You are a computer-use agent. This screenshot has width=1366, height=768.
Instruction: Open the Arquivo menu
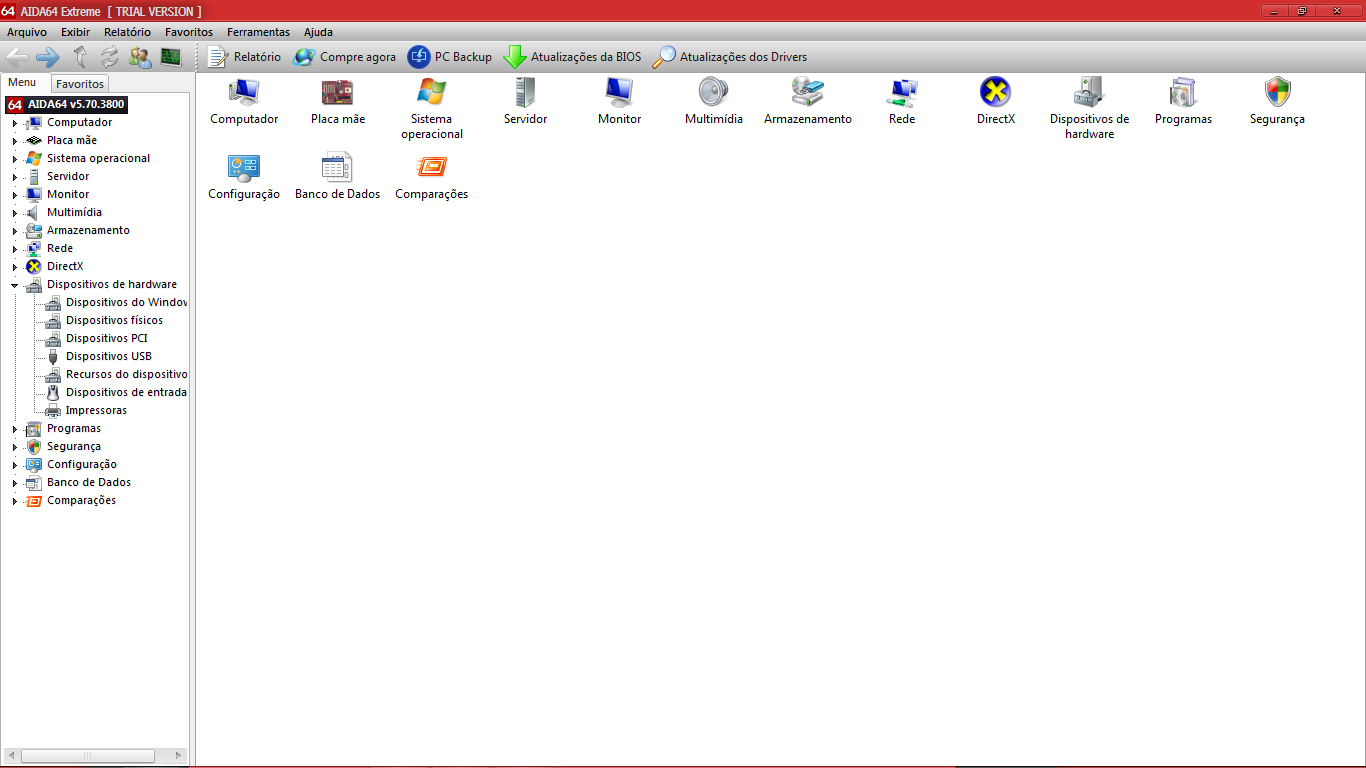point(27,32)
